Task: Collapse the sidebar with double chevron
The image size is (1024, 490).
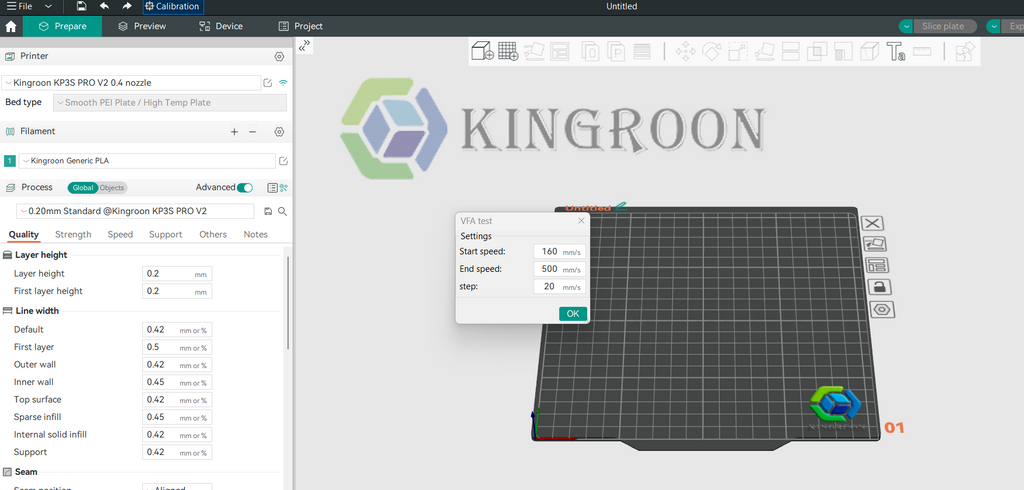Action: pyautogui.click(x=304, y=46)
